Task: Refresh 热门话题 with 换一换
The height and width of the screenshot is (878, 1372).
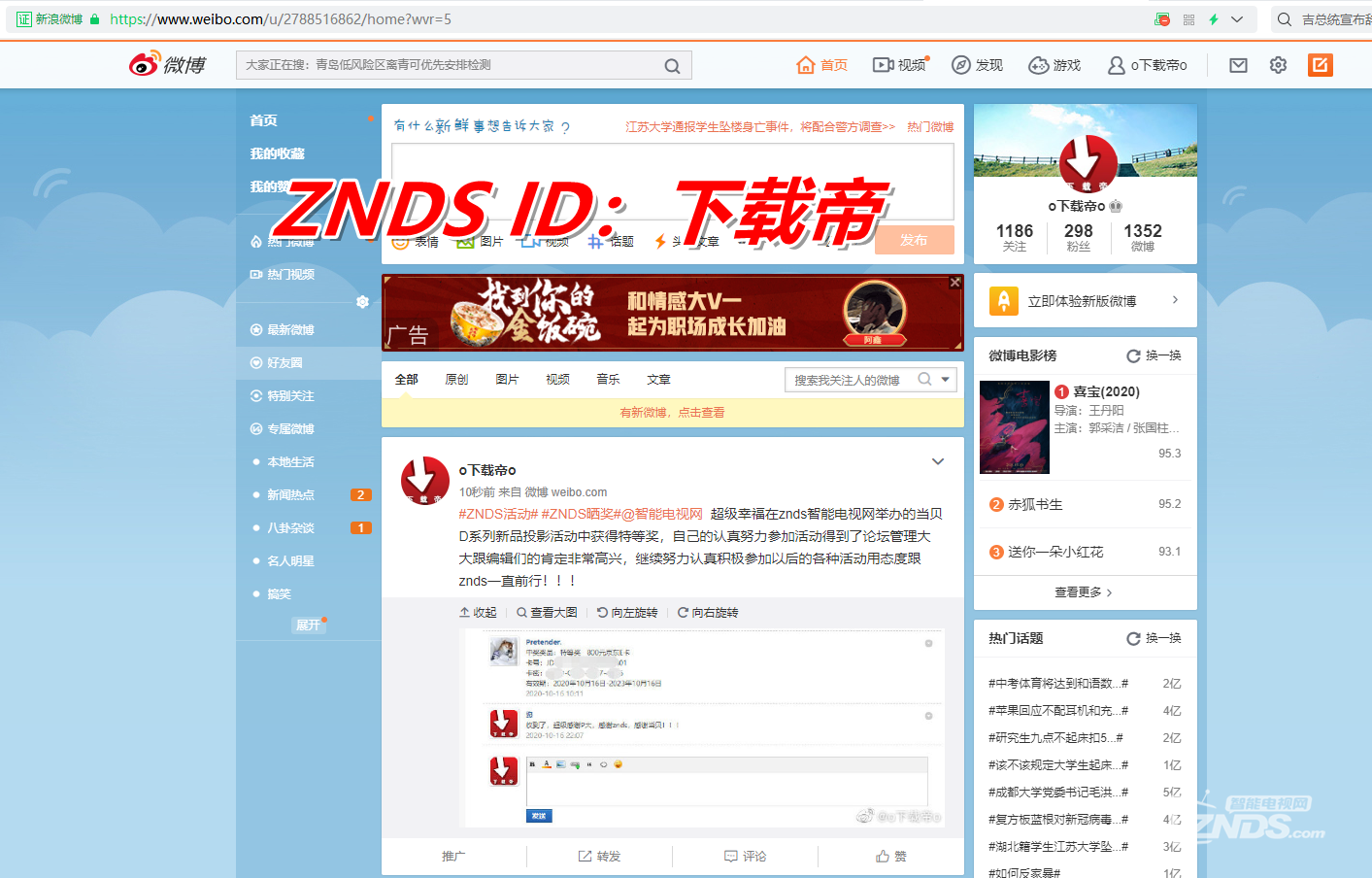Action: pyautogui.click(x=1154, y=639)
